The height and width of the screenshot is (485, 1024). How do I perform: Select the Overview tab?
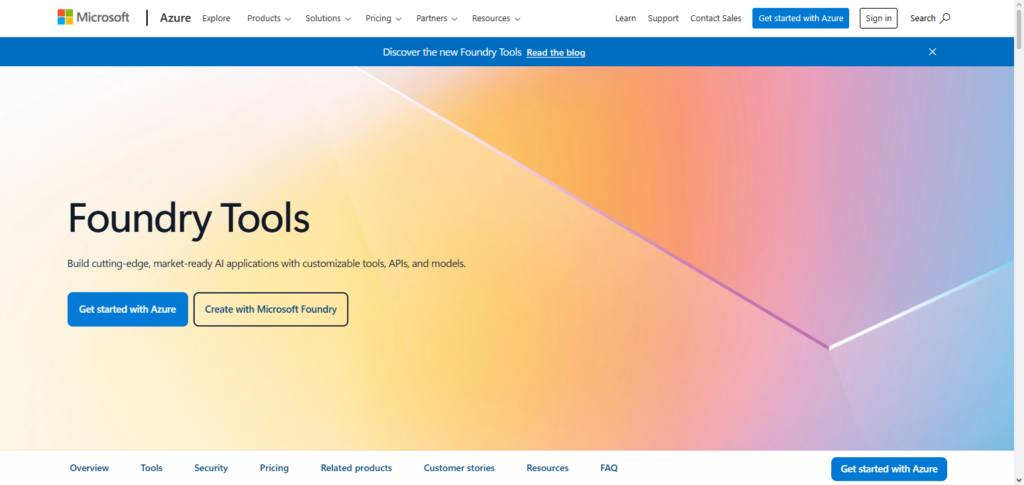coord(89,468)
